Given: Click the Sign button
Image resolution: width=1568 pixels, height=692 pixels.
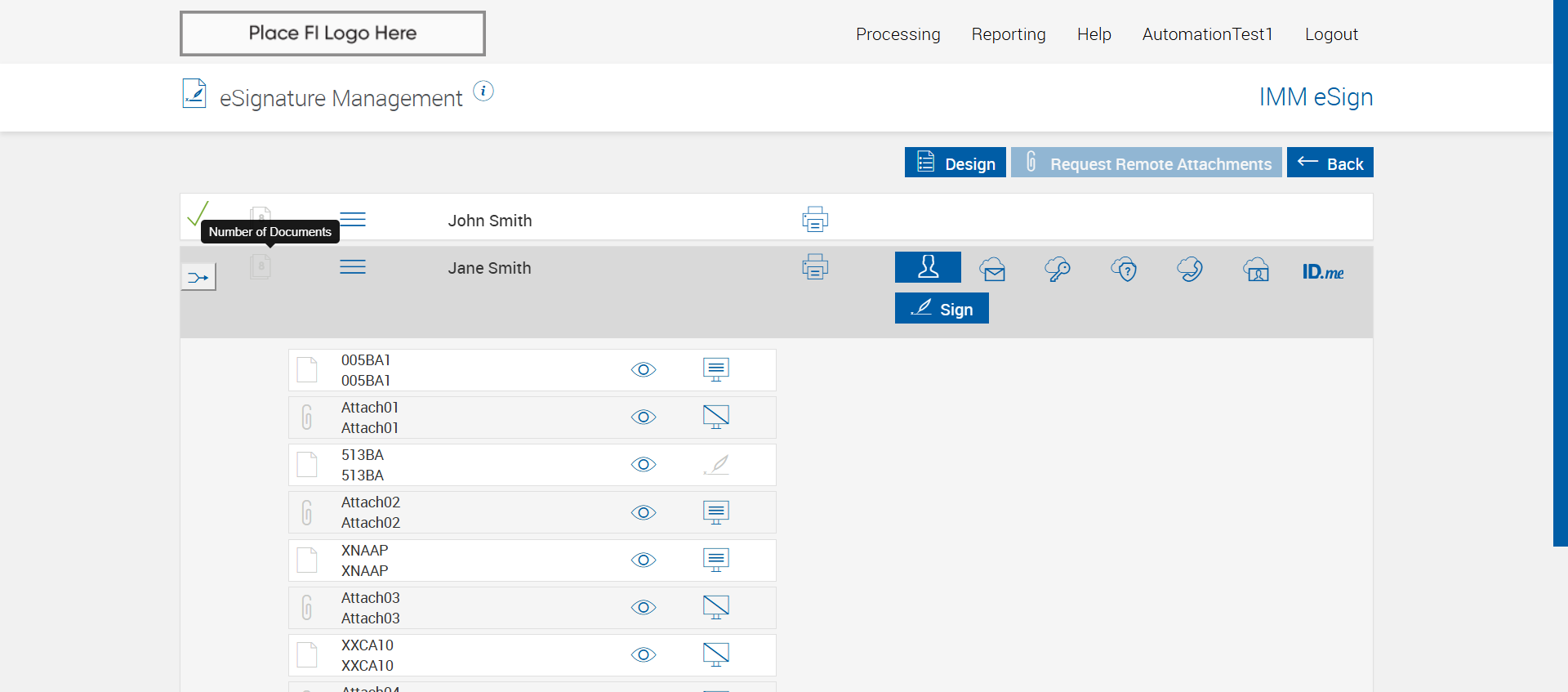Looking at the screenshot, I should pos(942,309).
